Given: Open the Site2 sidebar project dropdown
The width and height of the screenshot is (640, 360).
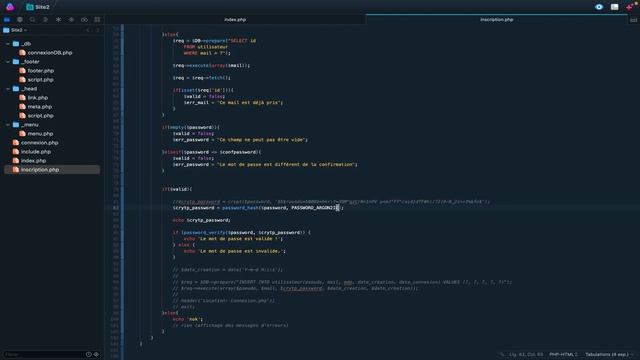Looking at the screenshot, I should point(15,30).
